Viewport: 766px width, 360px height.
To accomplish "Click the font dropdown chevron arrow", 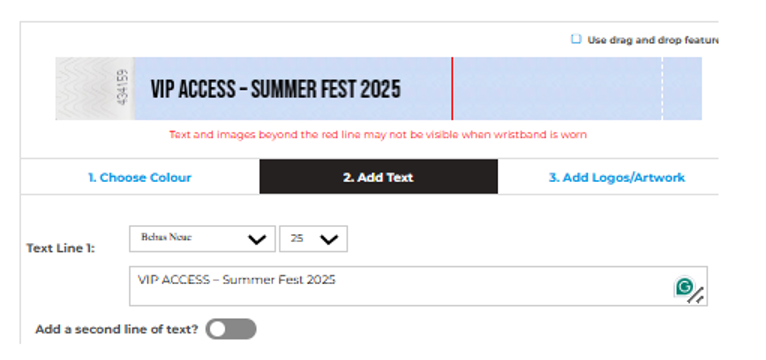I will point(257,240).
